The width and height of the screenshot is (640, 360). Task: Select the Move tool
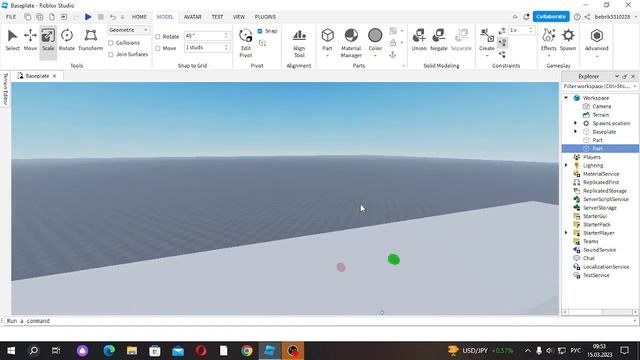pyautogui.click(x=30, y=40)
